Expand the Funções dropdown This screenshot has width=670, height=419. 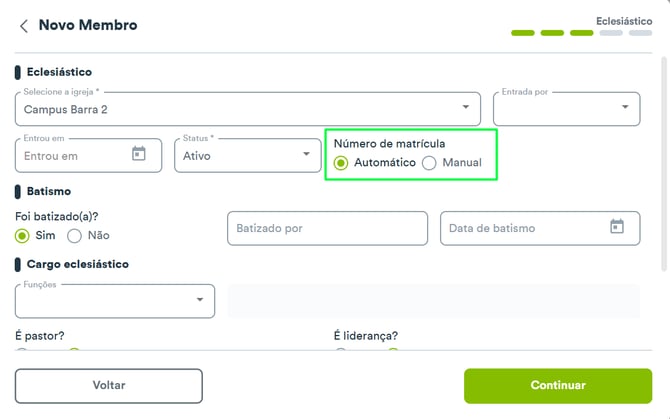point(115,301)
